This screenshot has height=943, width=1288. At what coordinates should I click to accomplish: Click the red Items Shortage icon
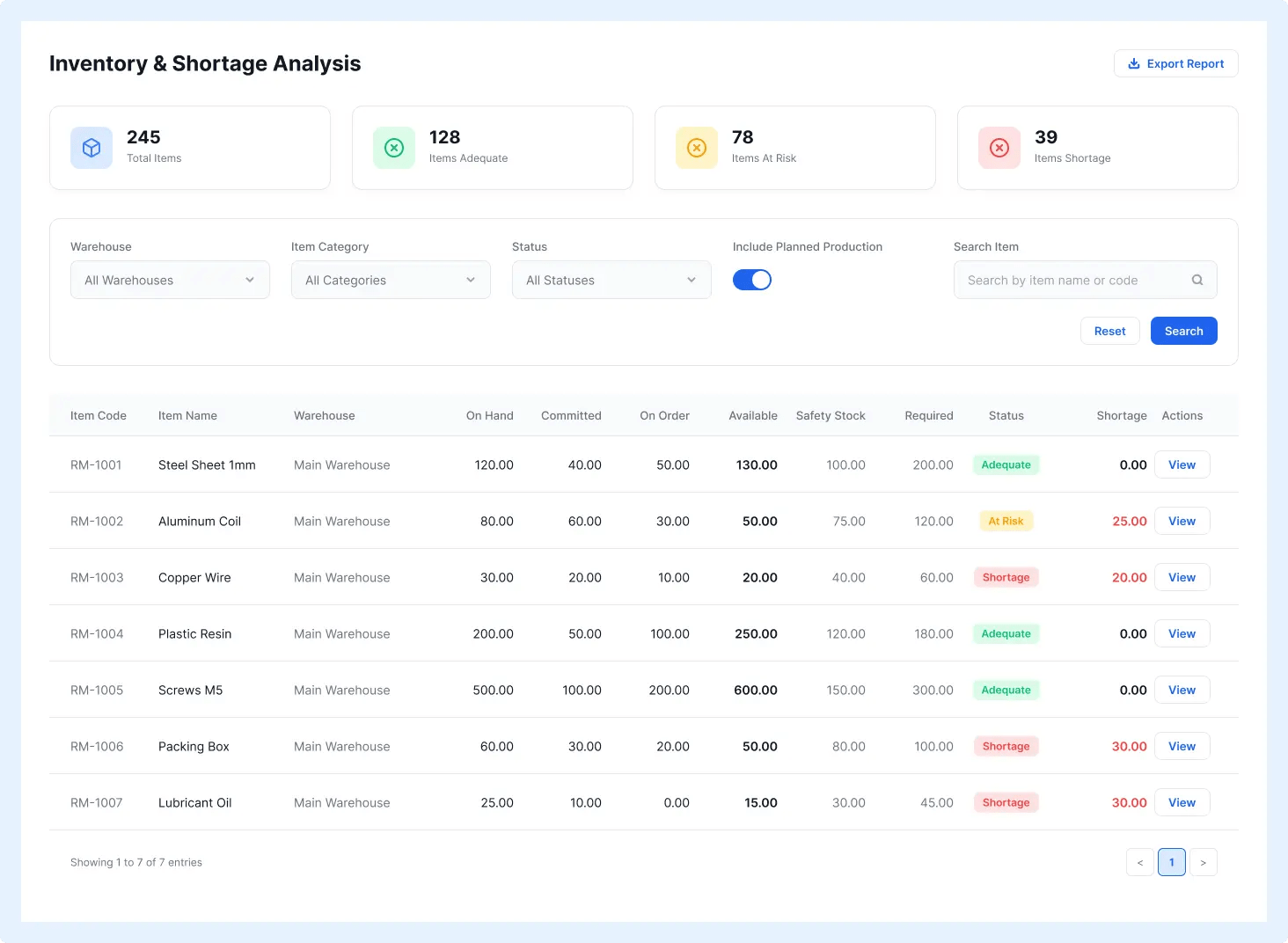(x=999, y=148)
